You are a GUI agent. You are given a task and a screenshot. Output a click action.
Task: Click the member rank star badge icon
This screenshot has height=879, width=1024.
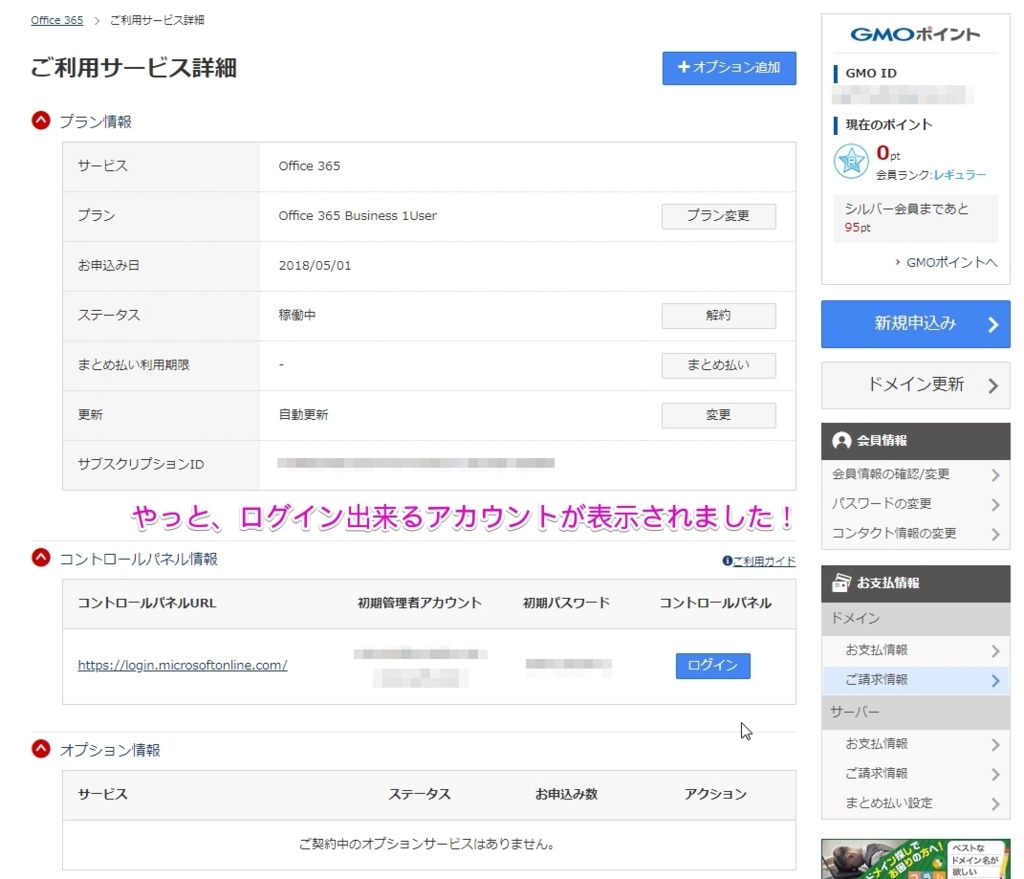(x=851, y=161)
